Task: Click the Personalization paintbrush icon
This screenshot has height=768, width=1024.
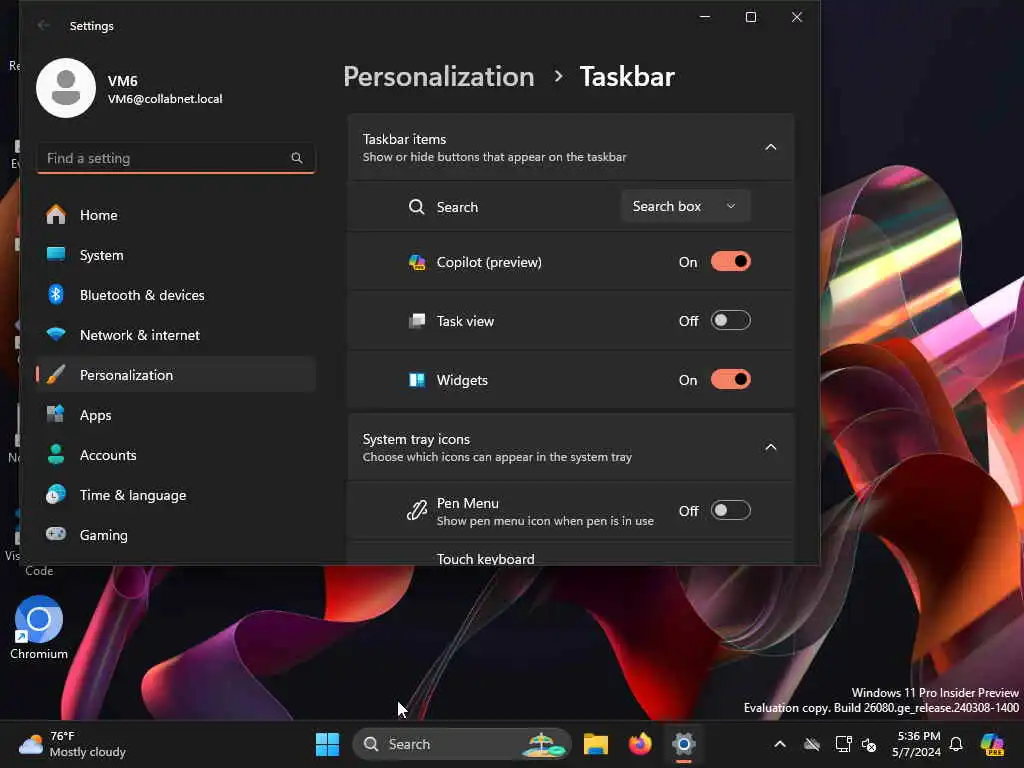Action: [x=56, y=375]
